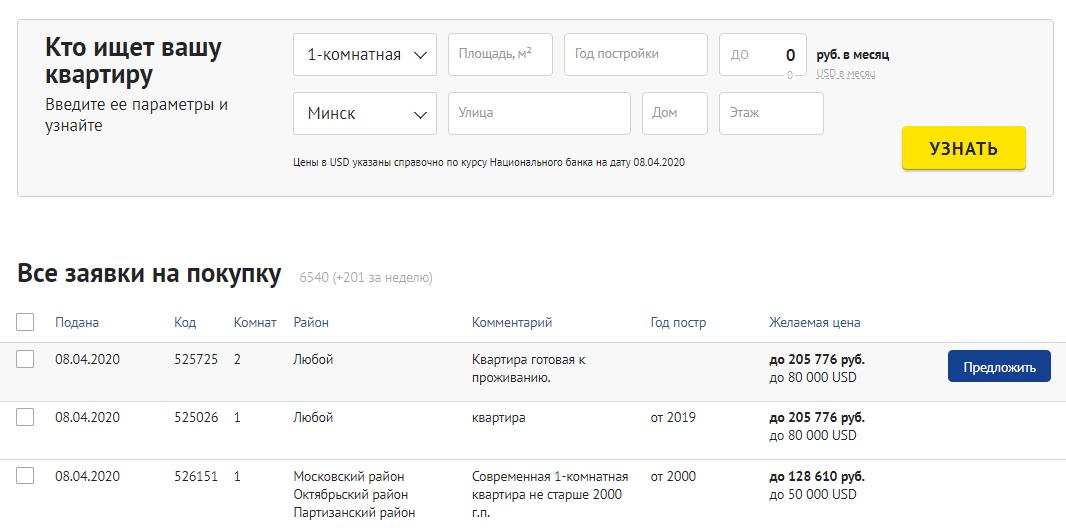Screen dimensions: 1066x531
Task: Check the box for request 525725
Action: (25, 359)
